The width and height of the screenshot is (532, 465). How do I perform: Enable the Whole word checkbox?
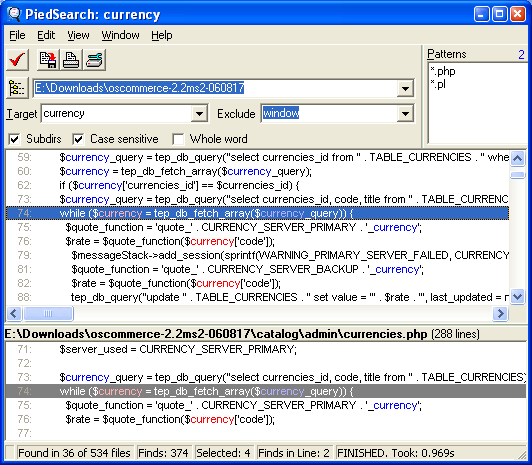click(x=178, y=139)
